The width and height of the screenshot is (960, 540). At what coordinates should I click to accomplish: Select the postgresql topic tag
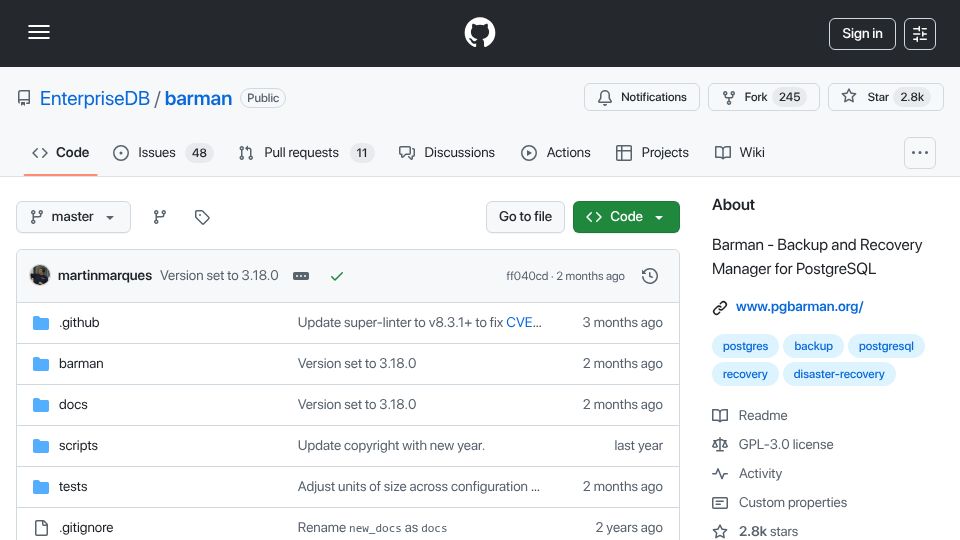tap(886, 346)
